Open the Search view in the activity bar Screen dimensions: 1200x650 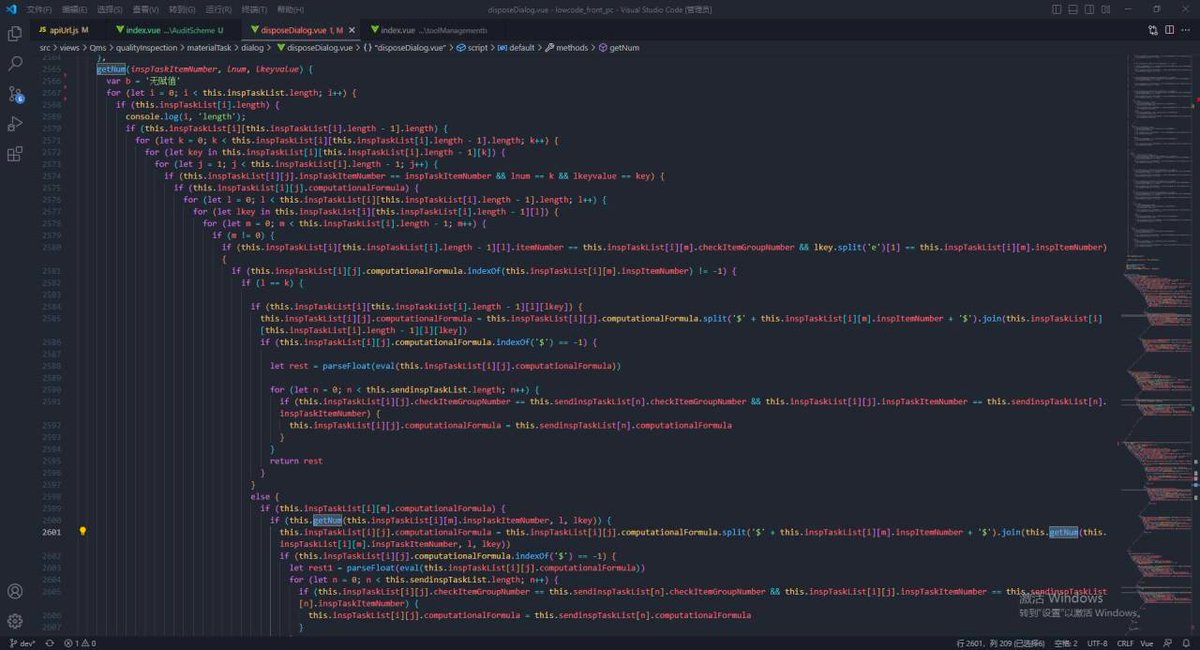click(x=15, y=63)
